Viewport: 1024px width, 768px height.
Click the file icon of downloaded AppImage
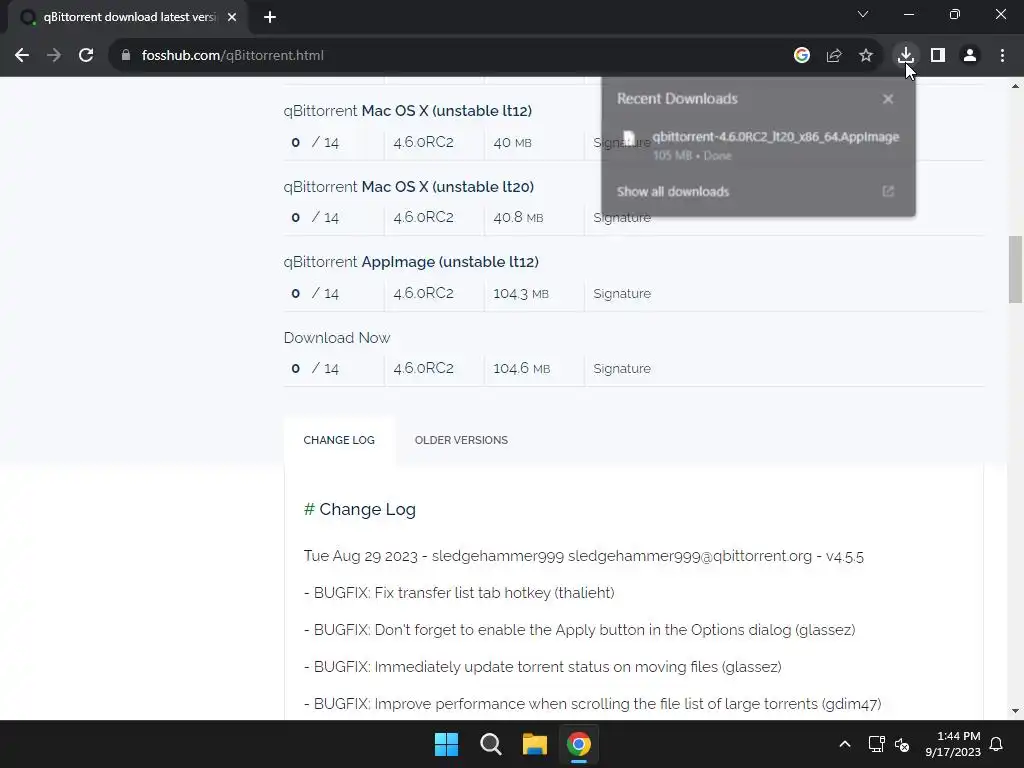click(628, 138)
